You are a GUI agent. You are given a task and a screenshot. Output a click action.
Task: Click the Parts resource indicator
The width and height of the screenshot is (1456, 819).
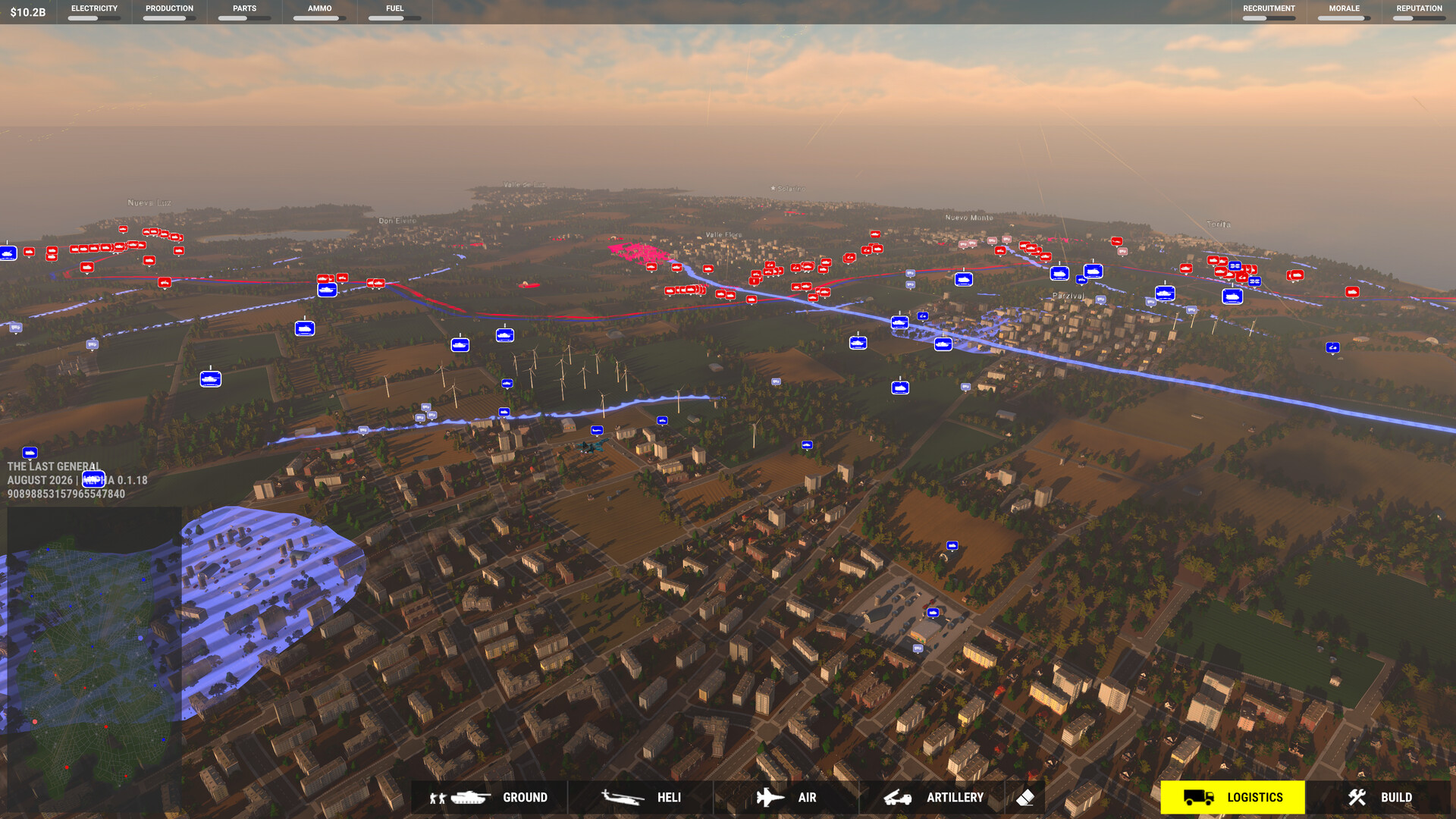(x=244, y=12)
